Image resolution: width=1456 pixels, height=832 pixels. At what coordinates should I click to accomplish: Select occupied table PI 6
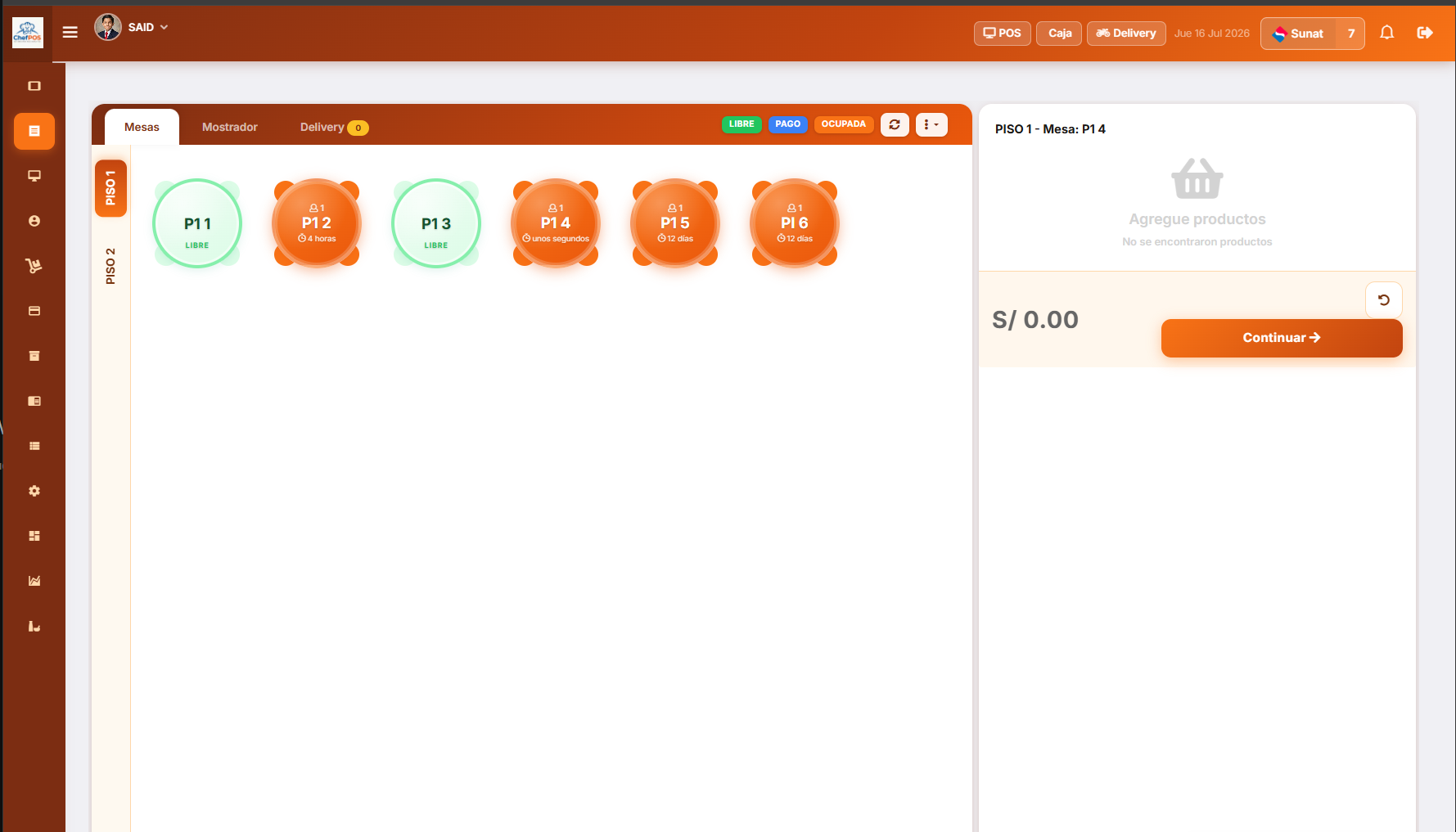pyautogui.click(x=795, y=223)
